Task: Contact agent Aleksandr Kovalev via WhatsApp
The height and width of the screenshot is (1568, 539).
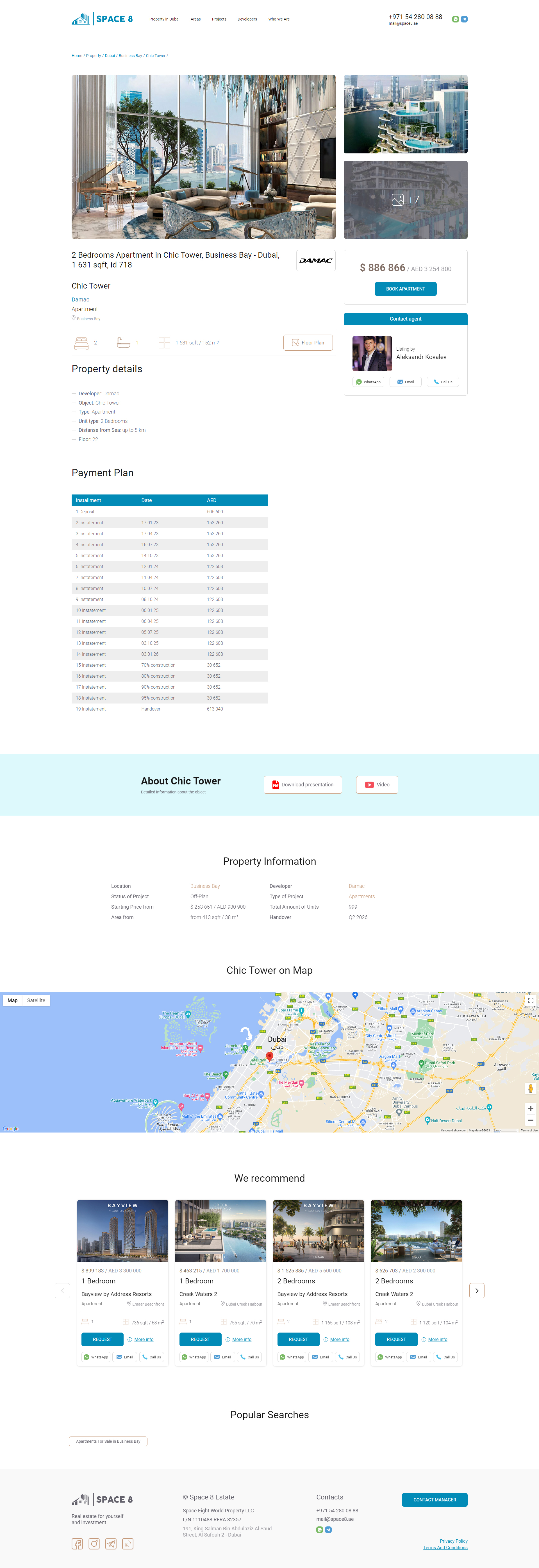Action: click(368, 382)
